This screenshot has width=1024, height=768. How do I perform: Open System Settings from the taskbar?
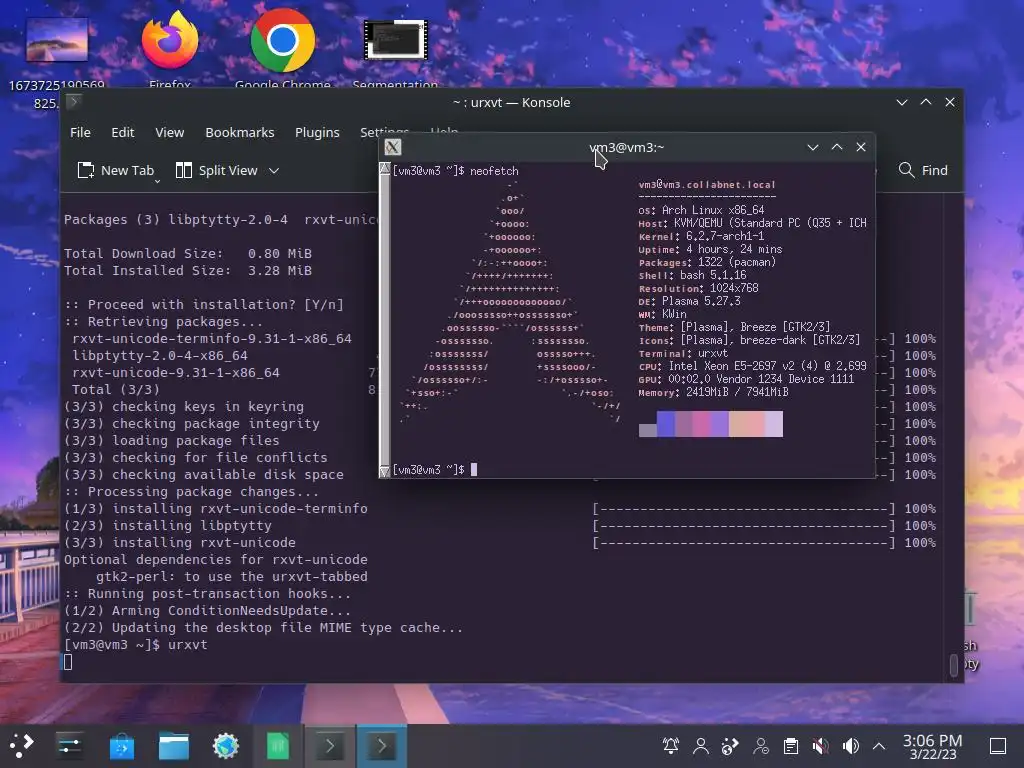pyautogui.click(x=69, y=745)
